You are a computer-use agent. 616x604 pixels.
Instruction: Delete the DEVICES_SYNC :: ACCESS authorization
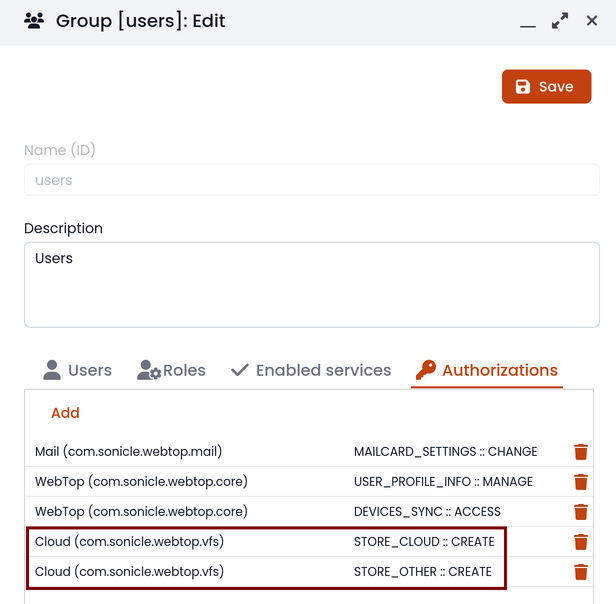click(x=581, y=512)
